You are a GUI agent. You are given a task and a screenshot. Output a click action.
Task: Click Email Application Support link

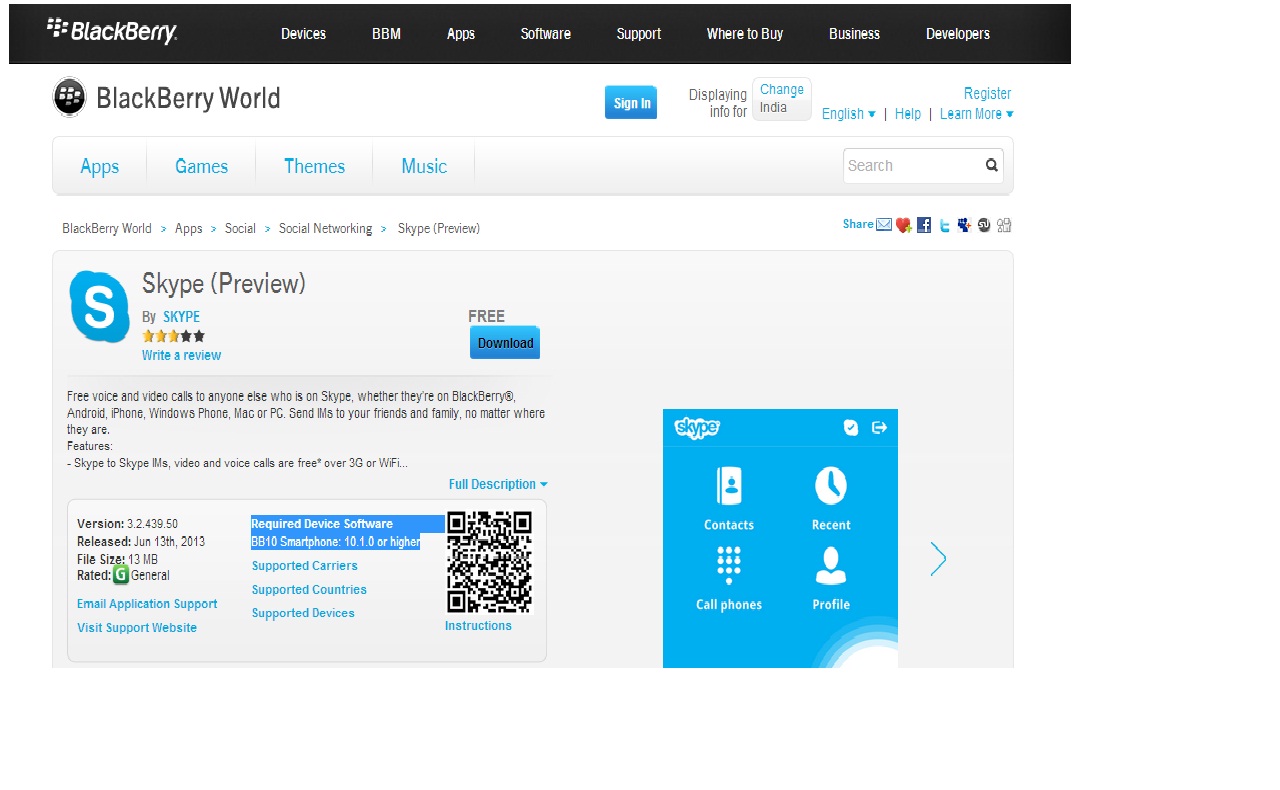(147, 604)
